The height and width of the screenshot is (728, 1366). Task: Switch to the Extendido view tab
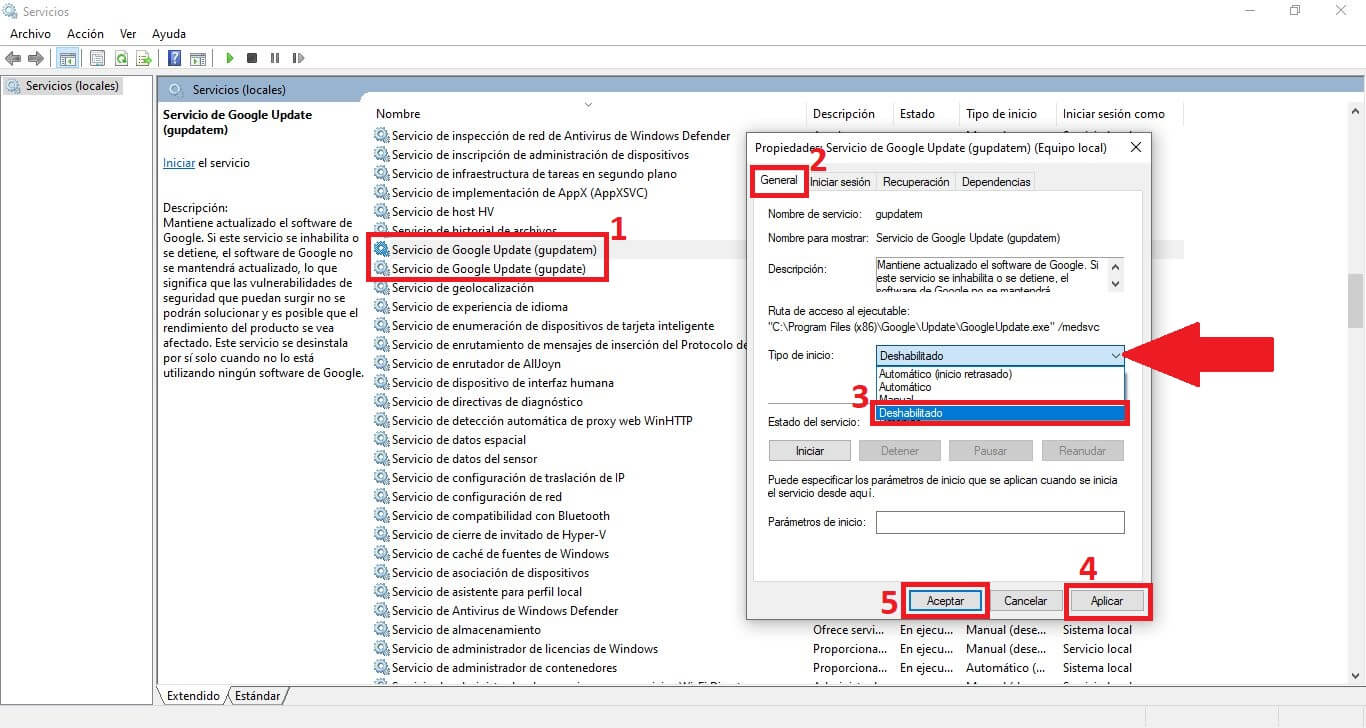coord(194,695)
